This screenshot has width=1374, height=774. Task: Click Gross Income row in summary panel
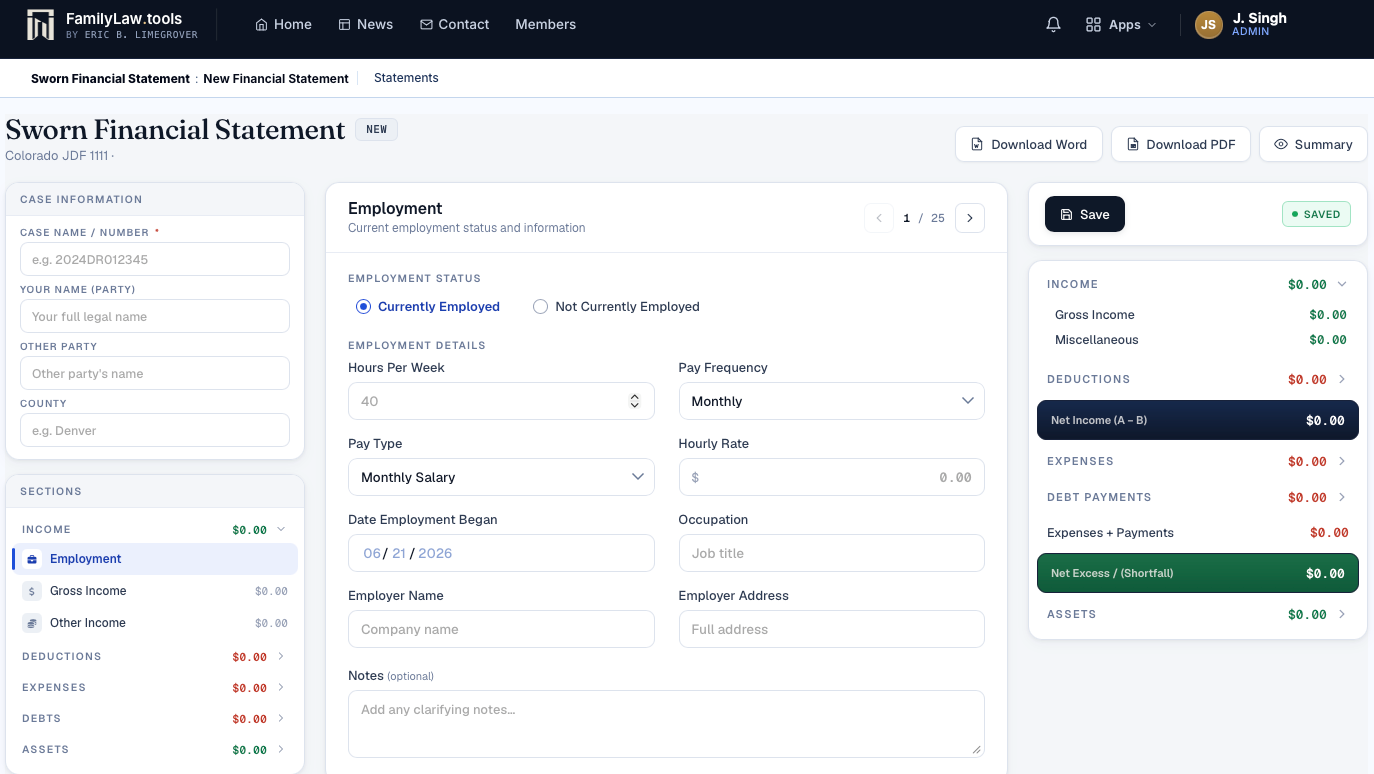(x=1201, y=315)
